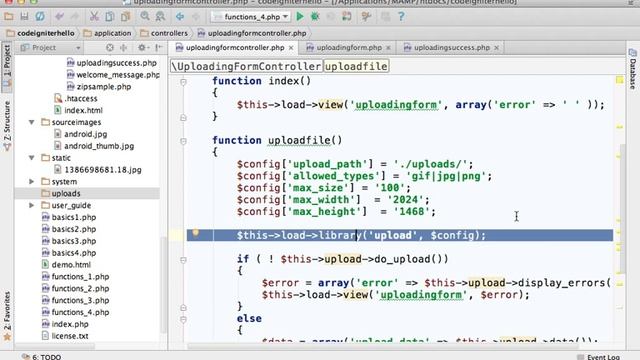Collapse the sourceimages folder

(31, 122)
